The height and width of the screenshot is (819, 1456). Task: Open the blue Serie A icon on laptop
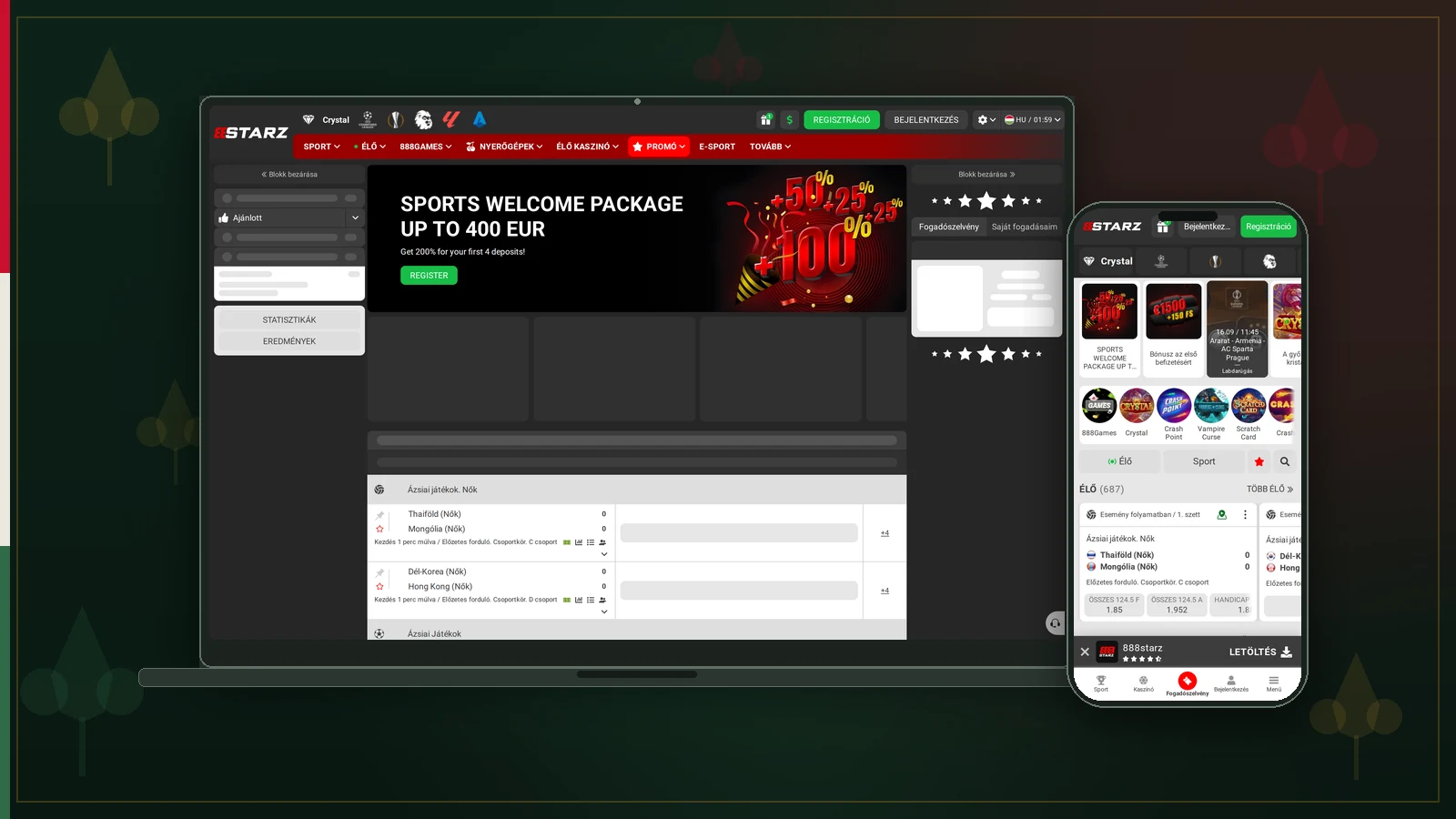click(x=480, y=119)
